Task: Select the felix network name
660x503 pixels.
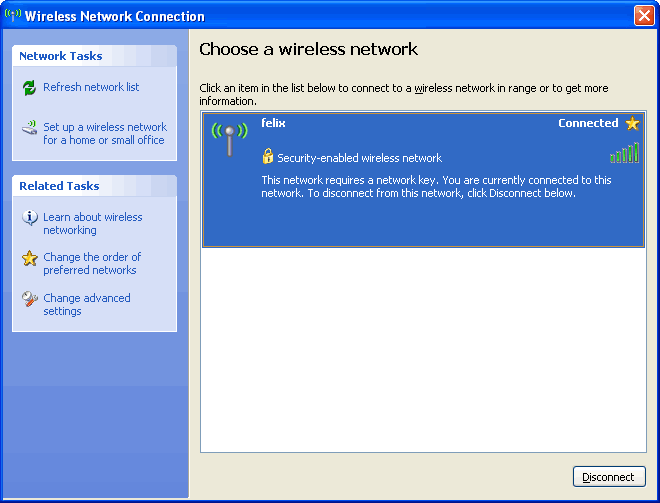Action: pyautogui.click(x=272, y=123)
